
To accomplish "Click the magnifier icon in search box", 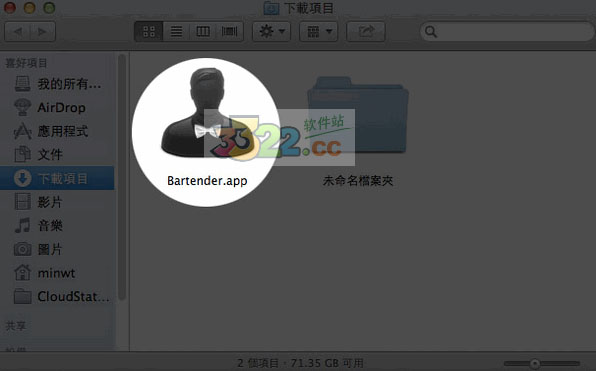I will point(431,32).
